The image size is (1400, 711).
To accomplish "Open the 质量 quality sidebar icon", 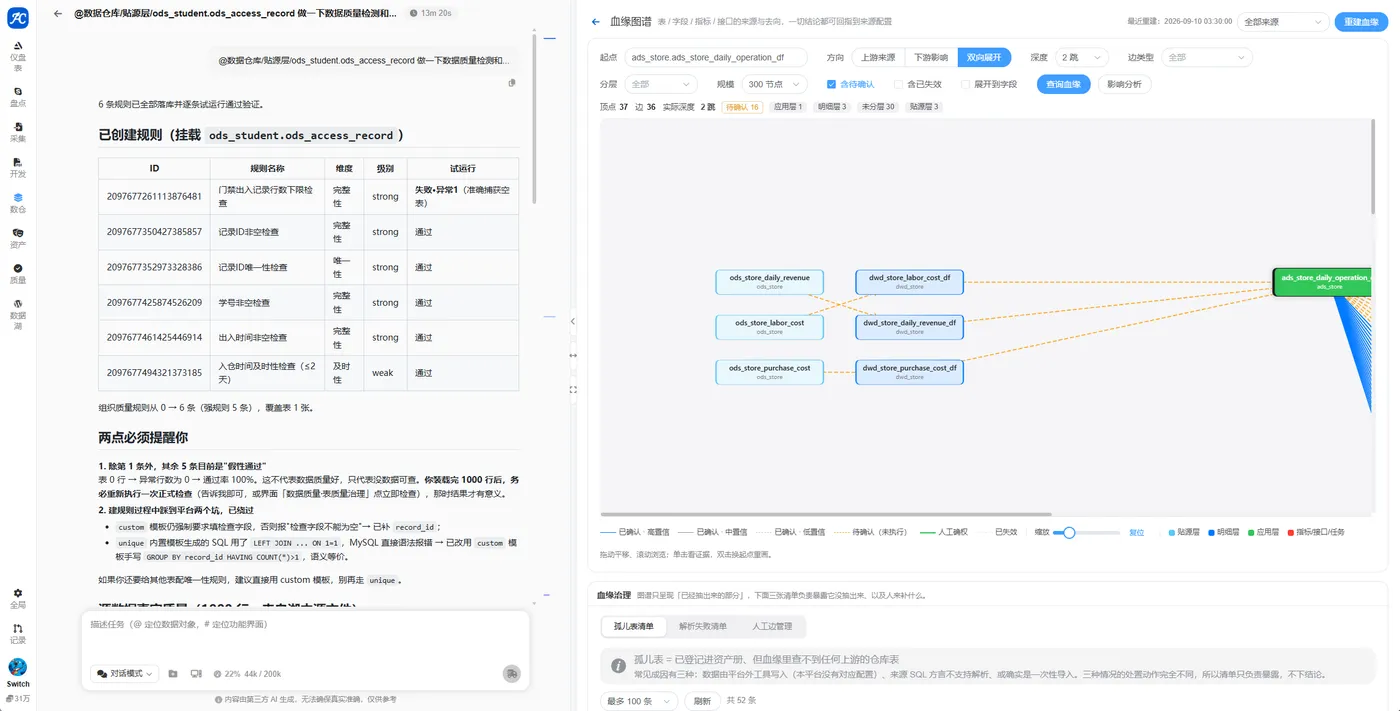I will tap(18, 274).
